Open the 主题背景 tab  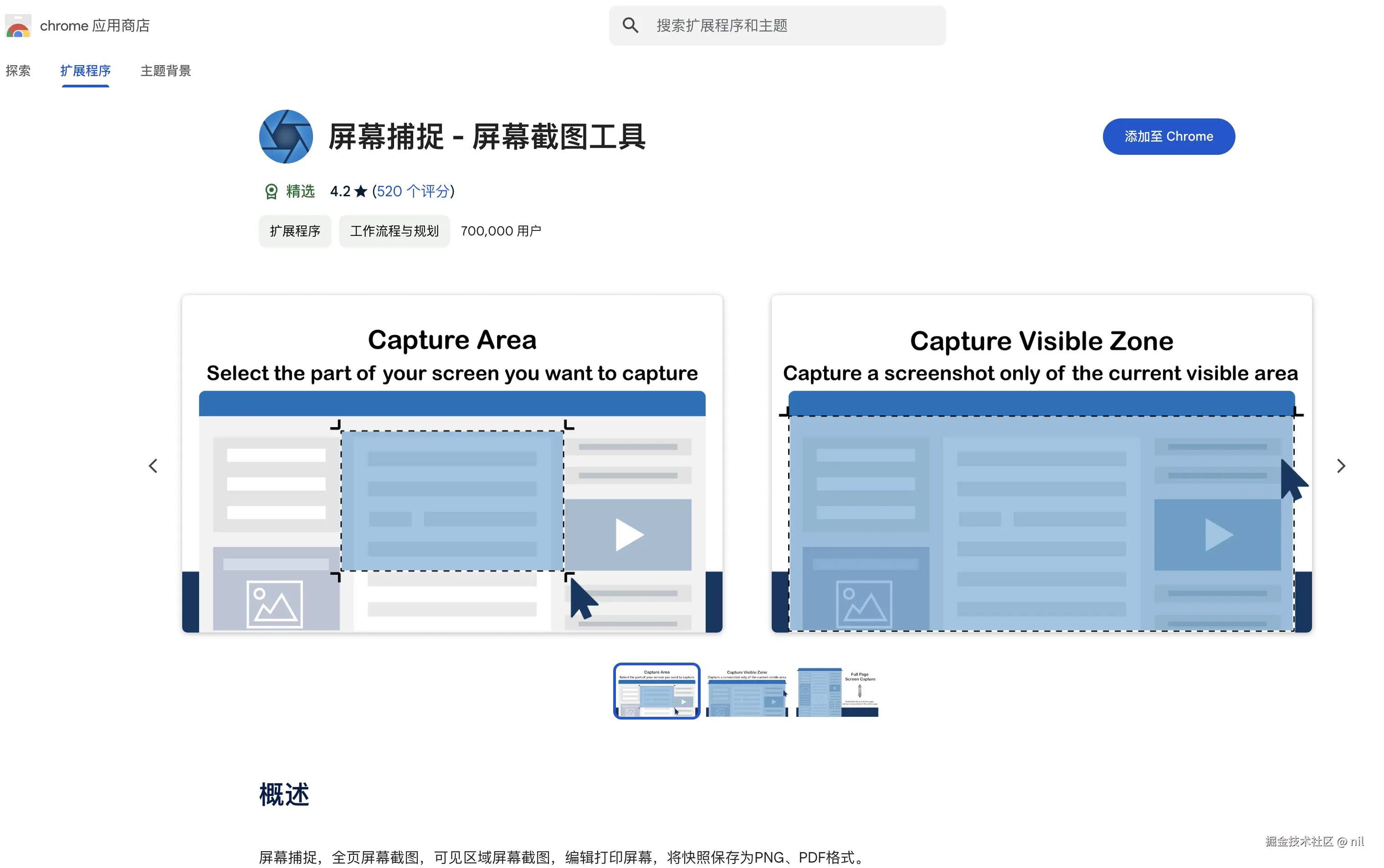(x=165, y=71)
